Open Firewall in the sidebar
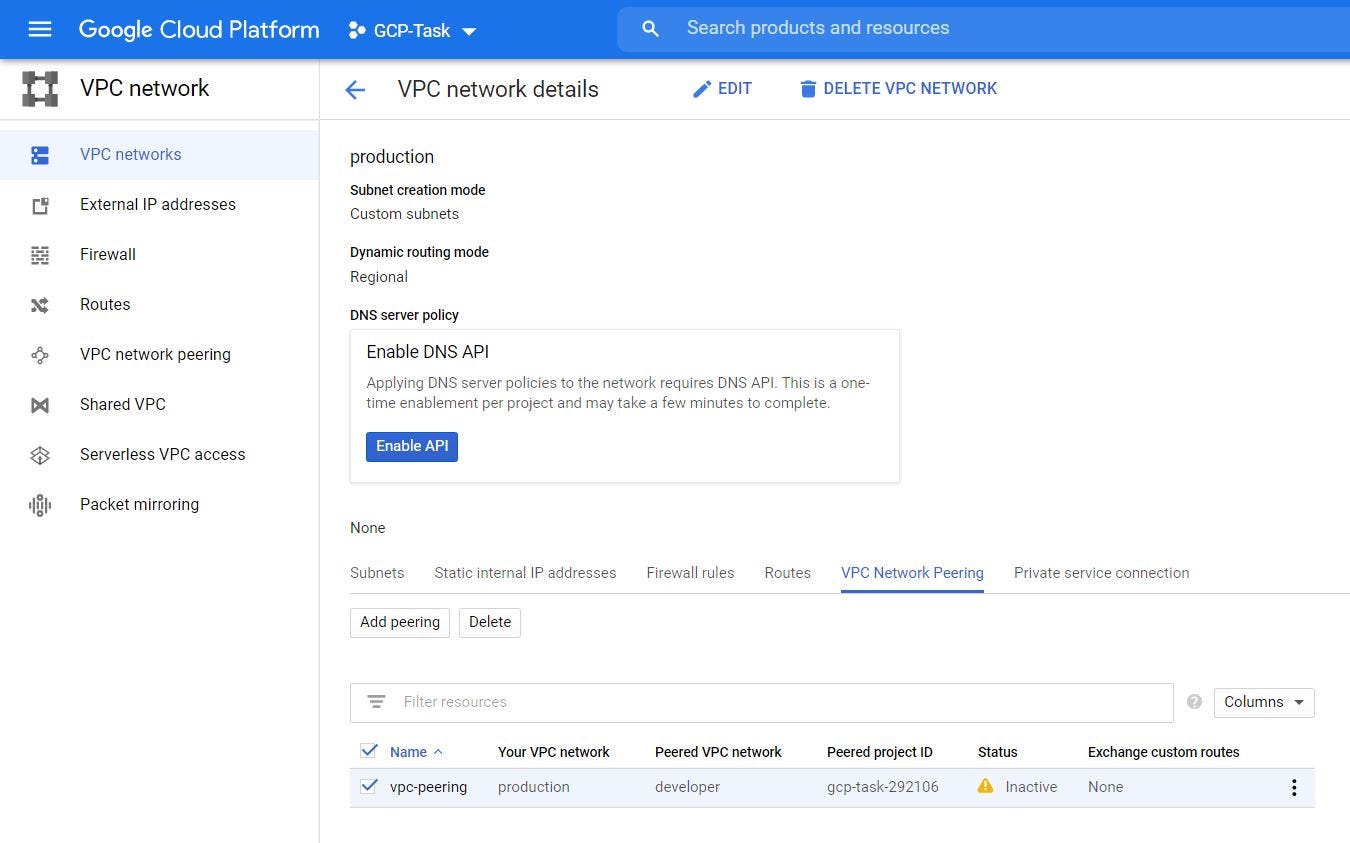The width and height of the screenshot is (1350, 843). click(159, 255)
